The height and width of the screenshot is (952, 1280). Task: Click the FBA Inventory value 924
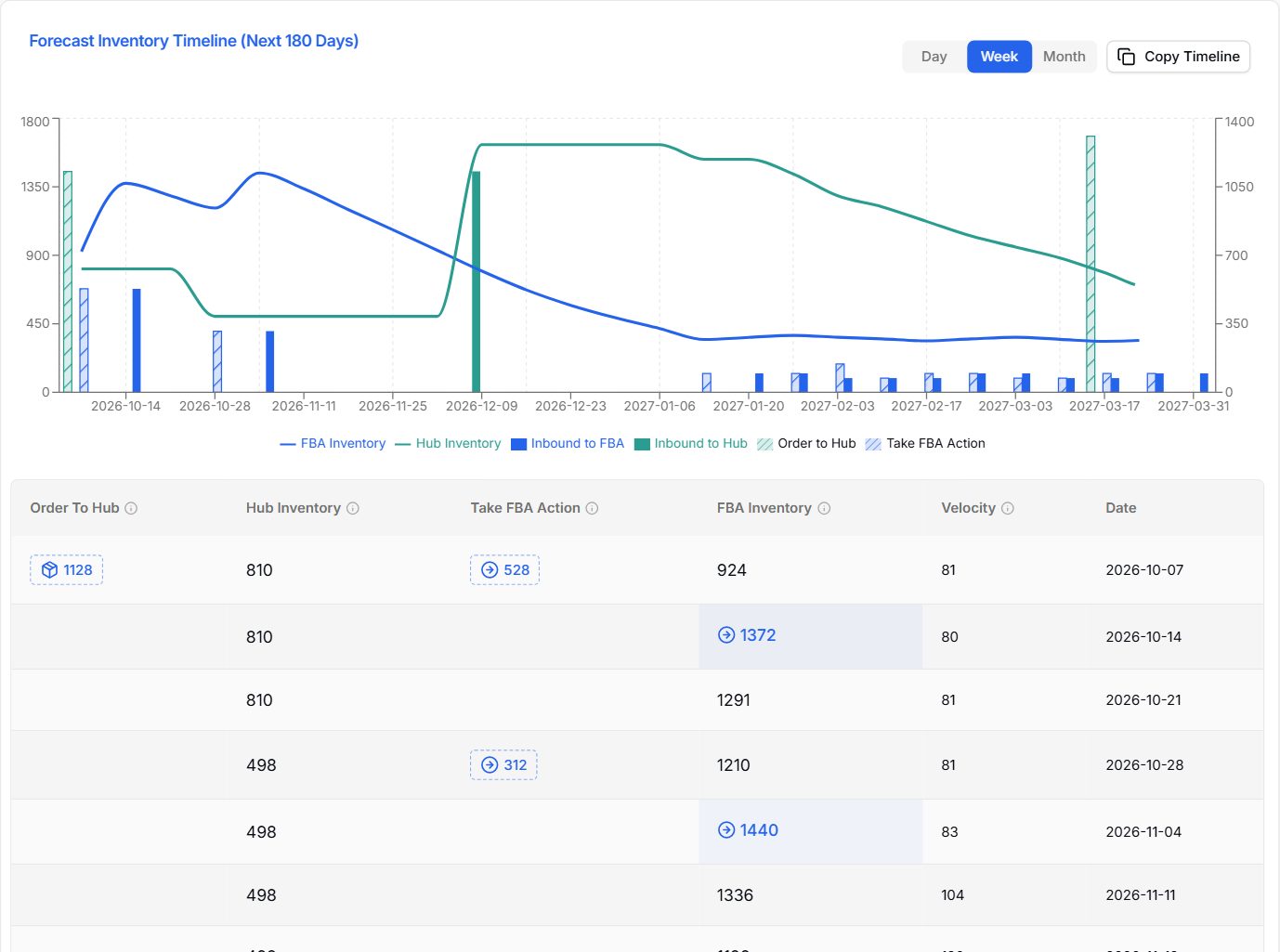click(x=732, y=570)
